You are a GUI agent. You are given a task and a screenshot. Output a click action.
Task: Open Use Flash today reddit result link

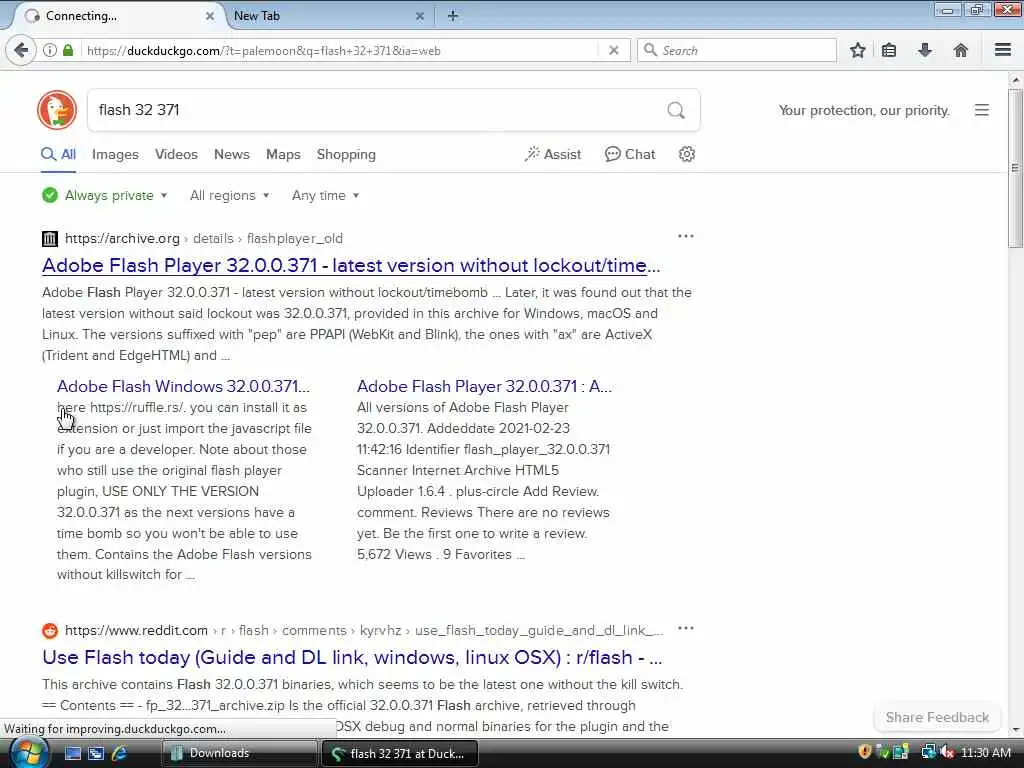click(x=353, y=658)
